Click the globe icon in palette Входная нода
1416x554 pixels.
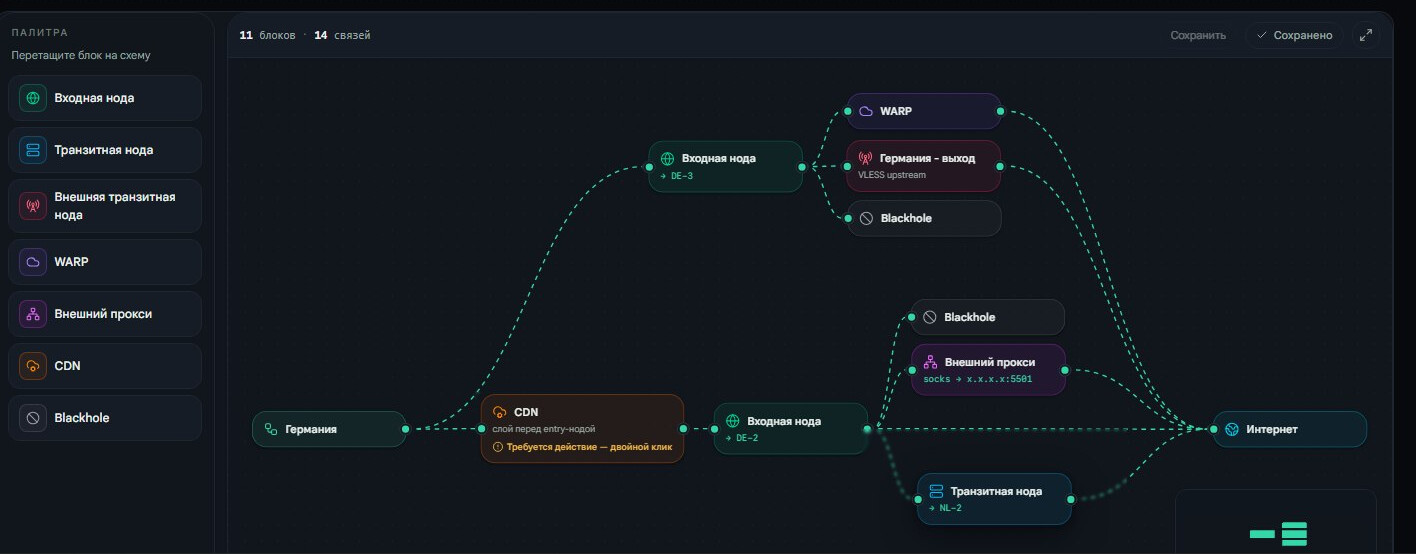pyautogui.click(x=33, y=98)
